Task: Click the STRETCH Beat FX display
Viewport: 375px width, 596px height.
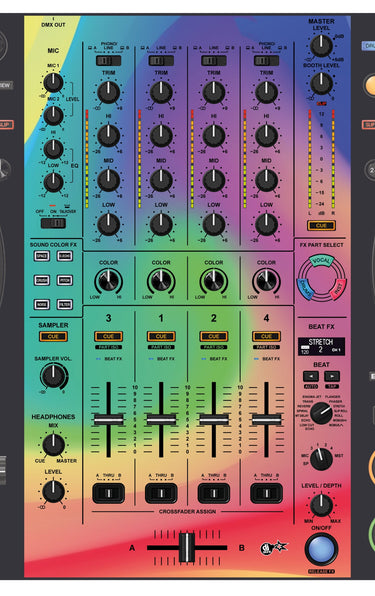Action: click(x=321, y=346)
